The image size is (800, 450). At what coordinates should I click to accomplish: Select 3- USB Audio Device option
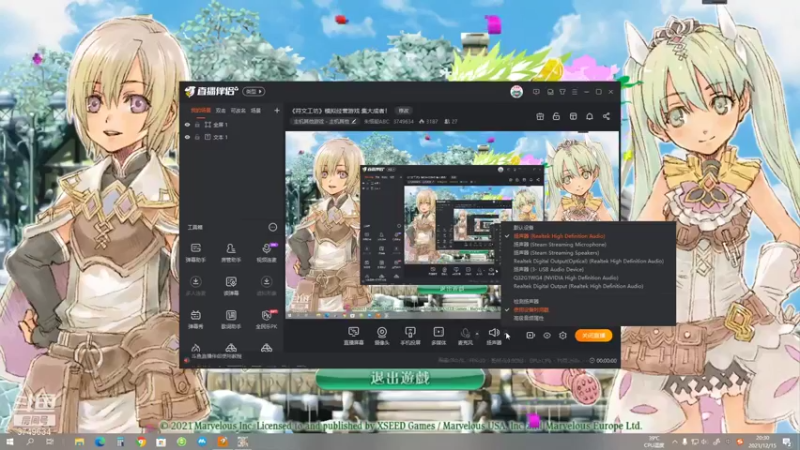click(x=548, y=269)
